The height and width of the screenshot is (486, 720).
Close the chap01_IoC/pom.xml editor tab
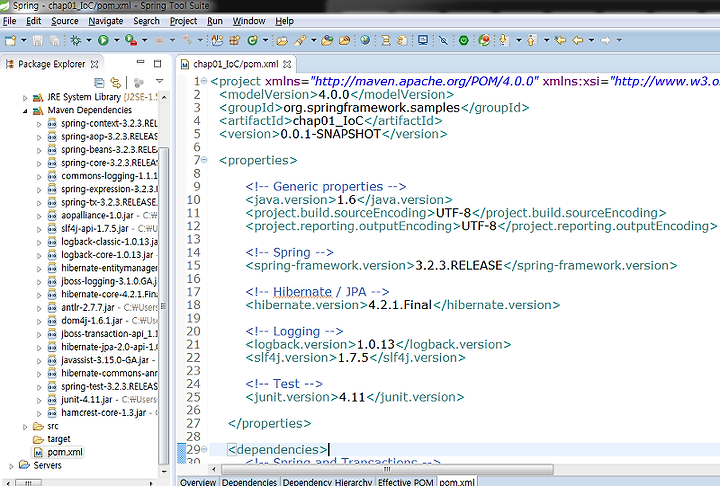pos(287,64)
